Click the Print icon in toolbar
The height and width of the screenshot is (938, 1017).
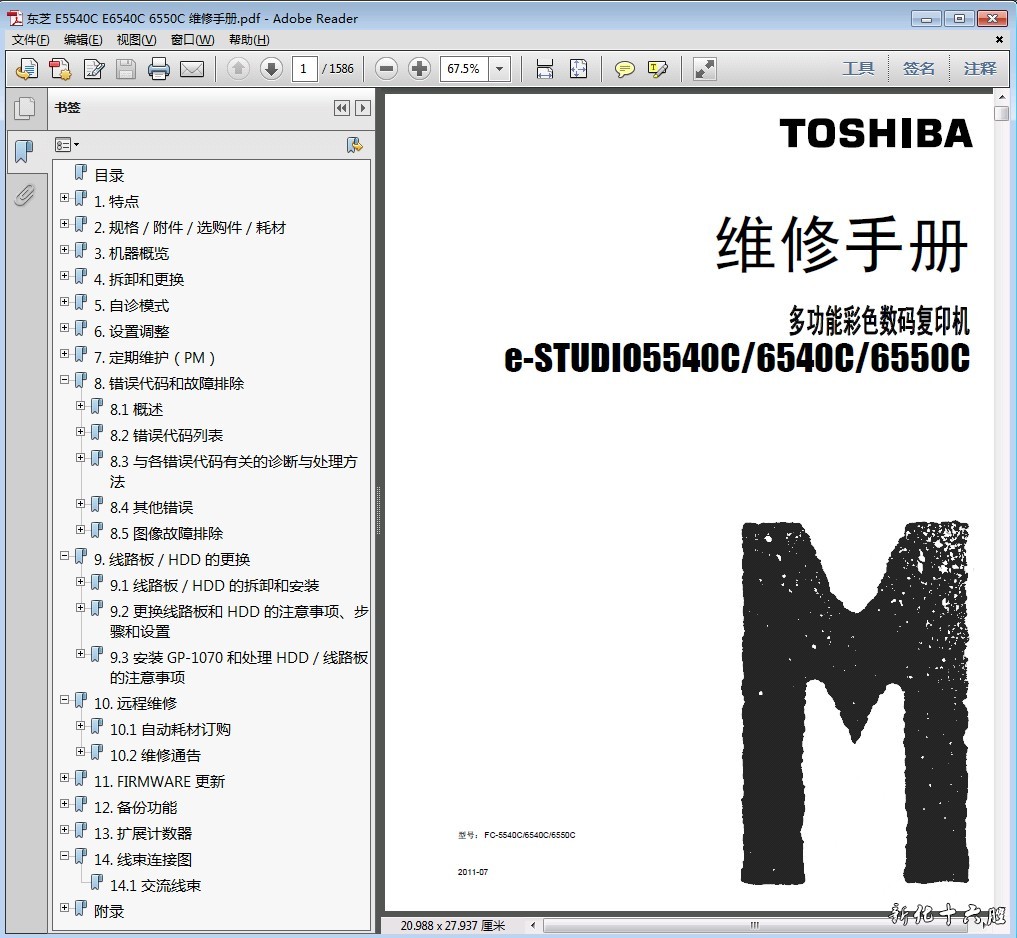point(158,69)
